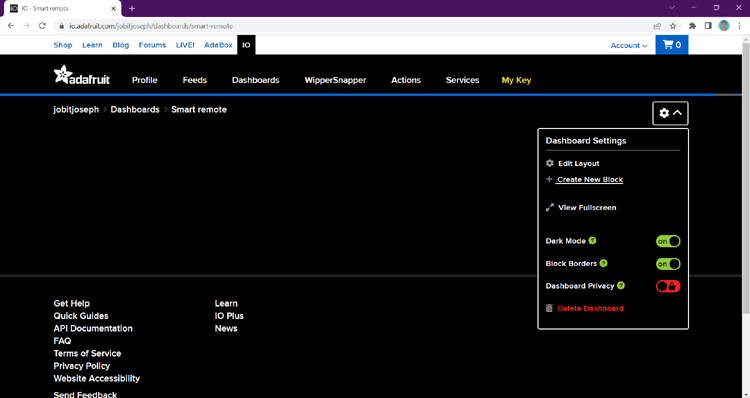
Task: Click Create New Block
Action: pyautogui.click(x=590, y=179)
